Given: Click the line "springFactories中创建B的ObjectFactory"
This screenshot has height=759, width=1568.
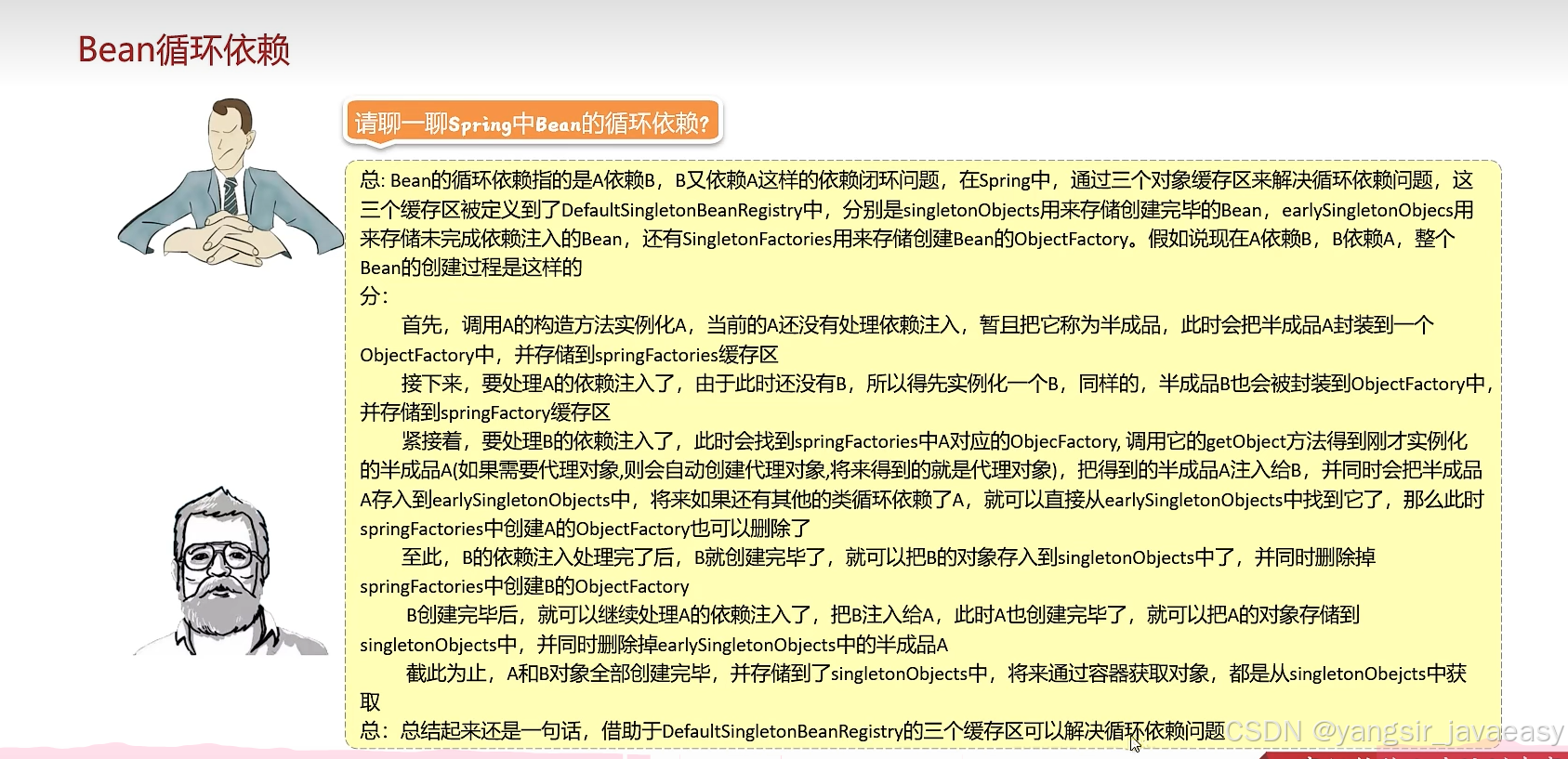Looking at the screenshot, I should (524, 586).
